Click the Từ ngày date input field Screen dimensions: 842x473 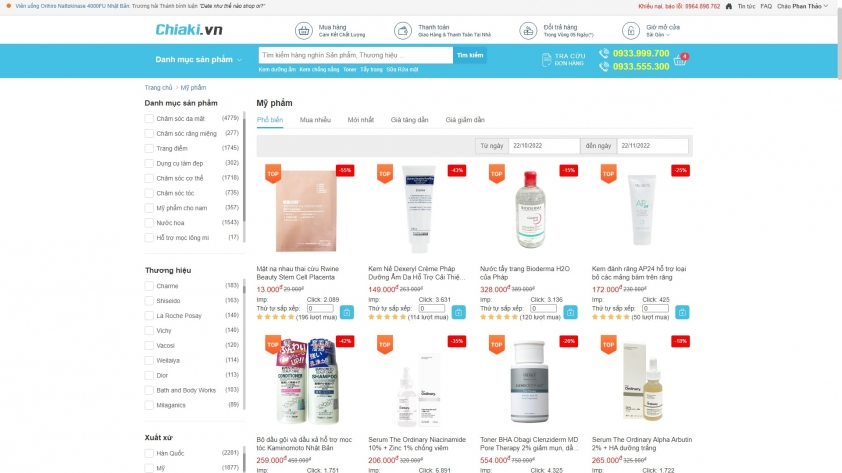tap(543, 145)
